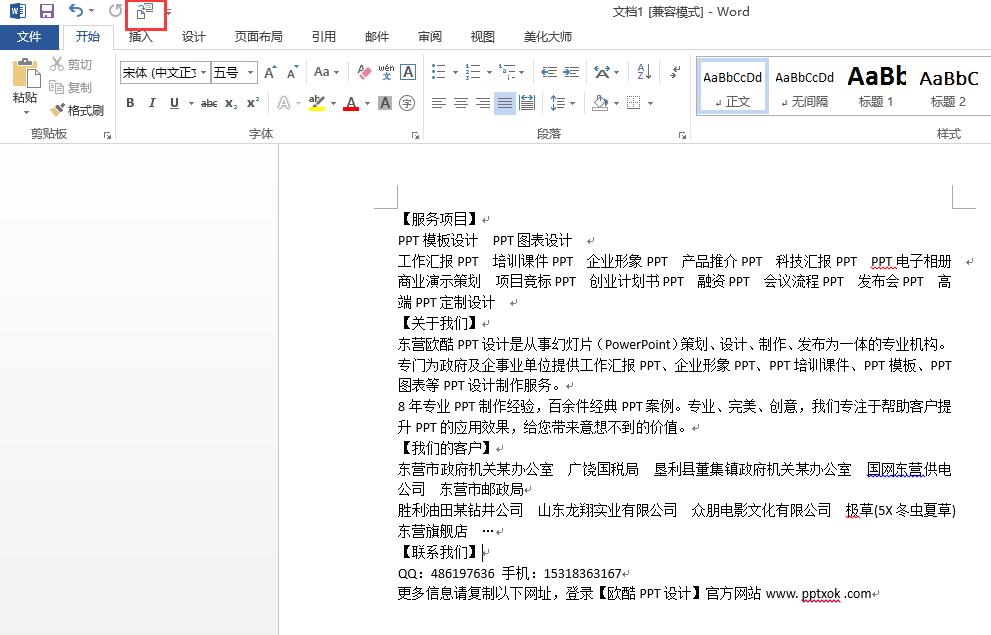The image size is (991, 635).
Task: Click Copy (复制) button
Action: click(71, 87)
